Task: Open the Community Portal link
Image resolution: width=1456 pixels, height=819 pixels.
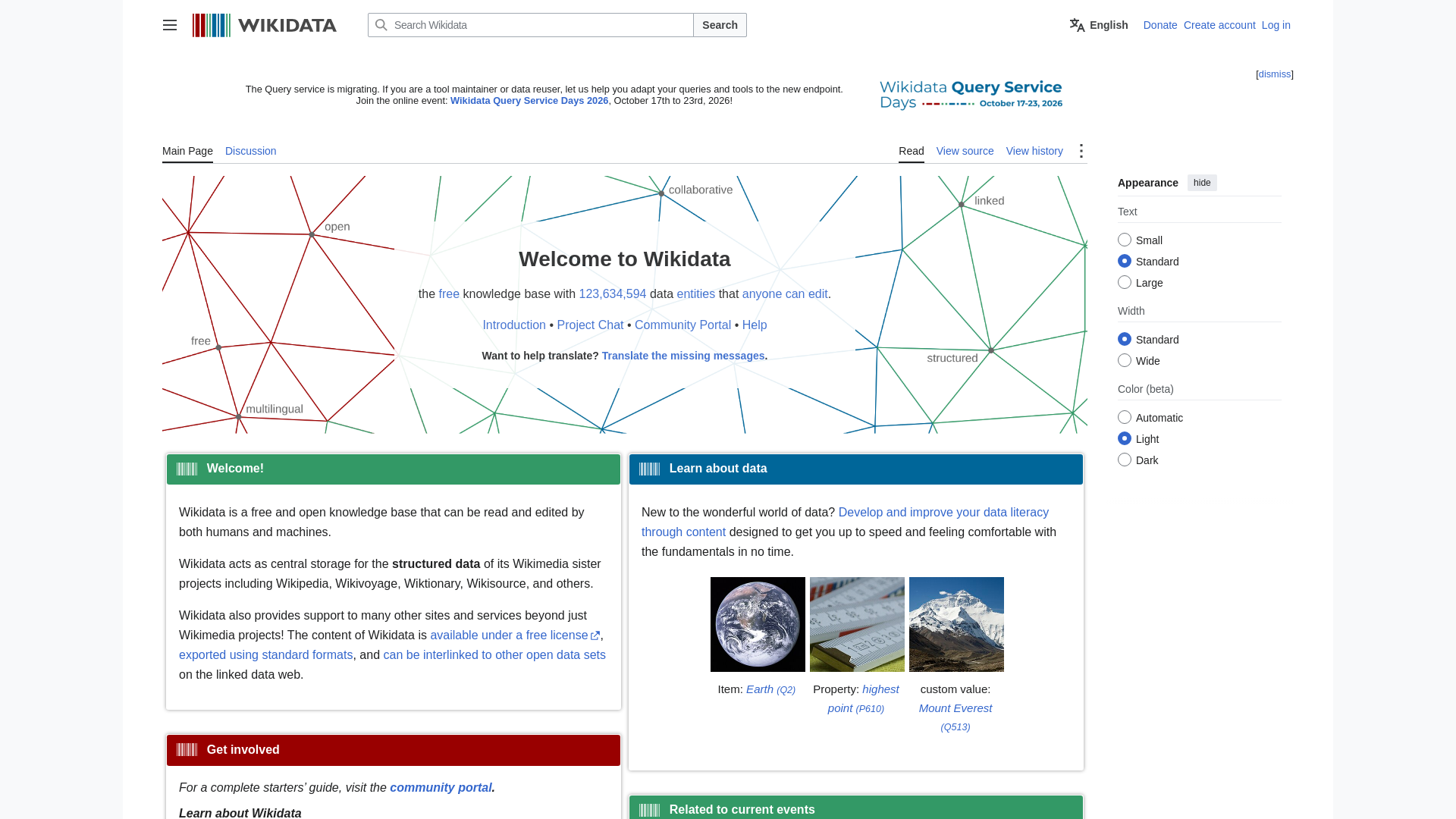Action: point(682,325)
